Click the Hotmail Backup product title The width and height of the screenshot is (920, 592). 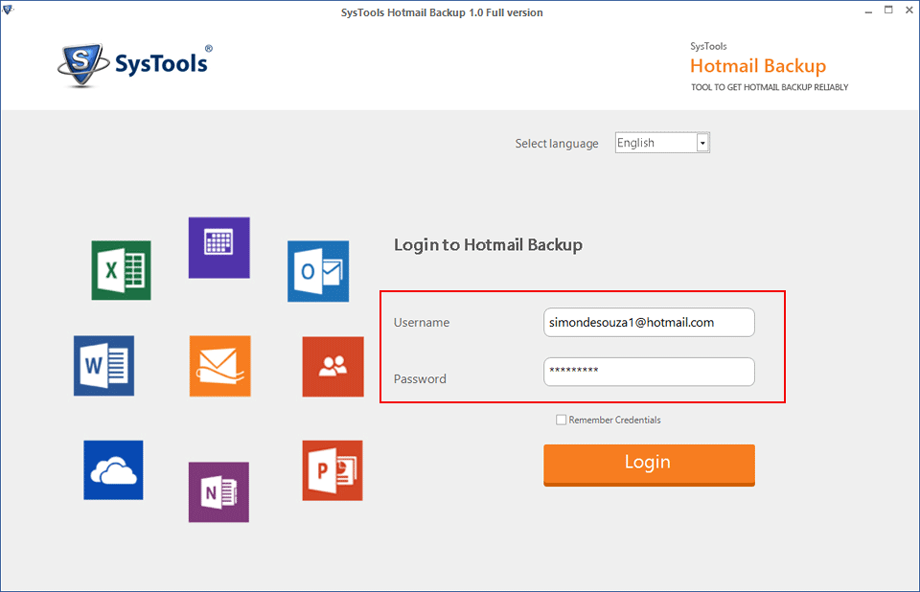pyautogui.click(x=758, y=66)
